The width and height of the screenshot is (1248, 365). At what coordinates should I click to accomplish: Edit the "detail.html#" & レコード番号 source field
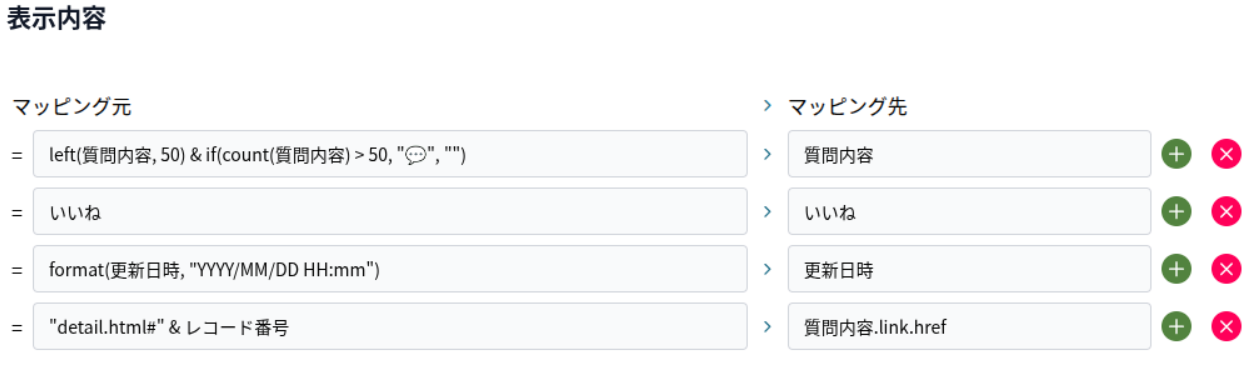coord(390,326)
